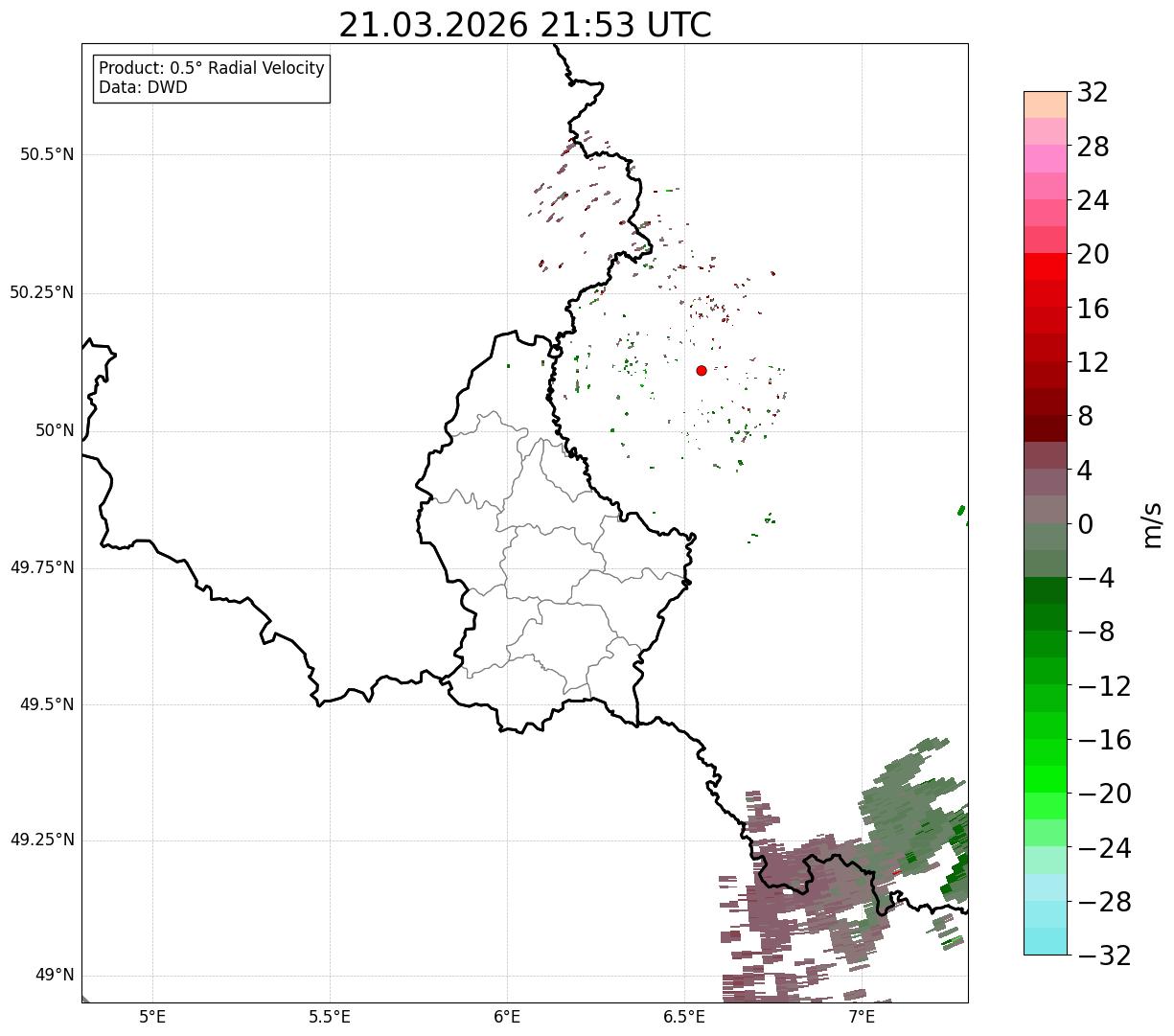Screen dimensions: 1174x1036
Task: Click the colorbar tick value 24
Action: tap(1093, 200)
